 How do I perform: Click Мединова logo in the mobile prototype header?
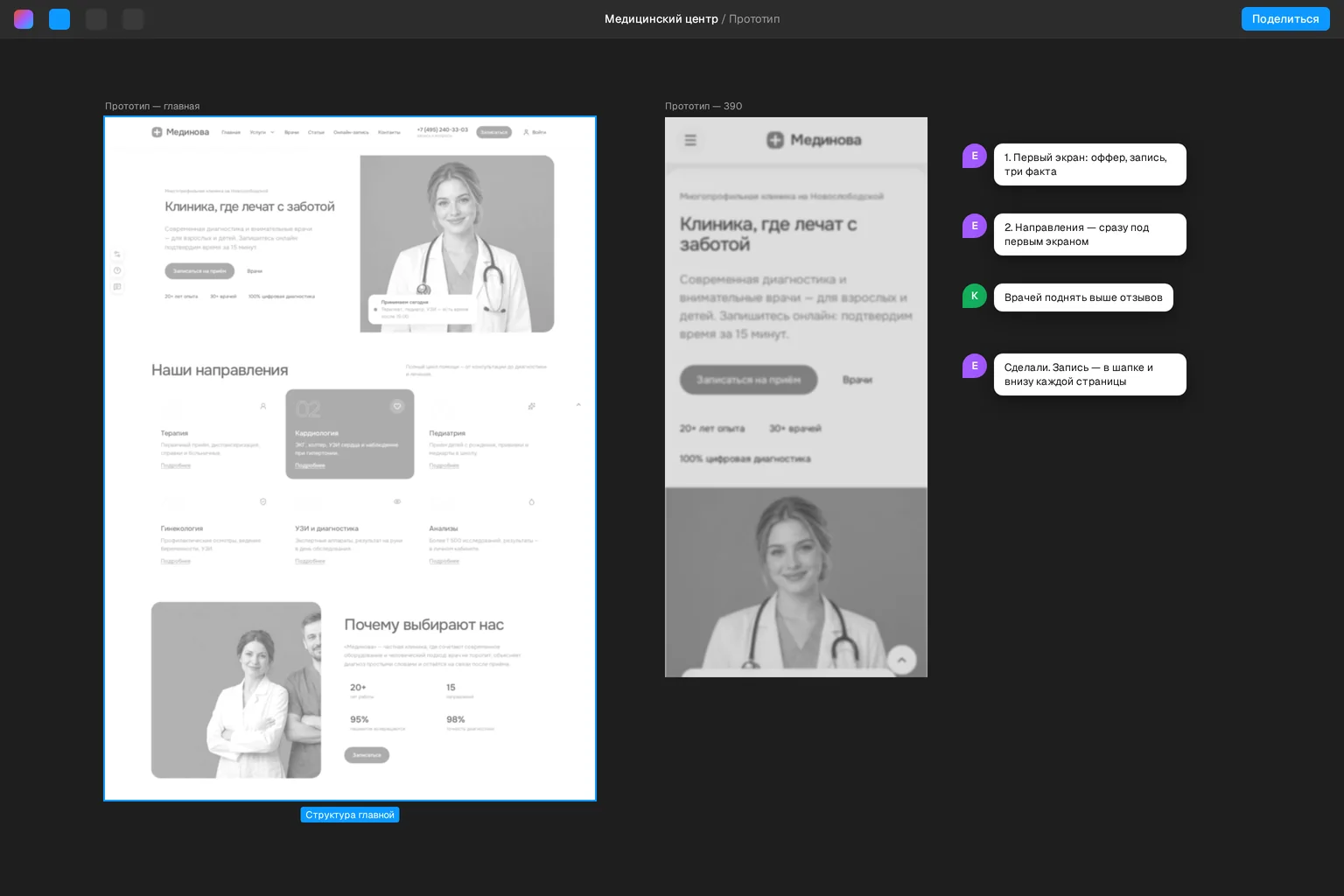(814, 140)
